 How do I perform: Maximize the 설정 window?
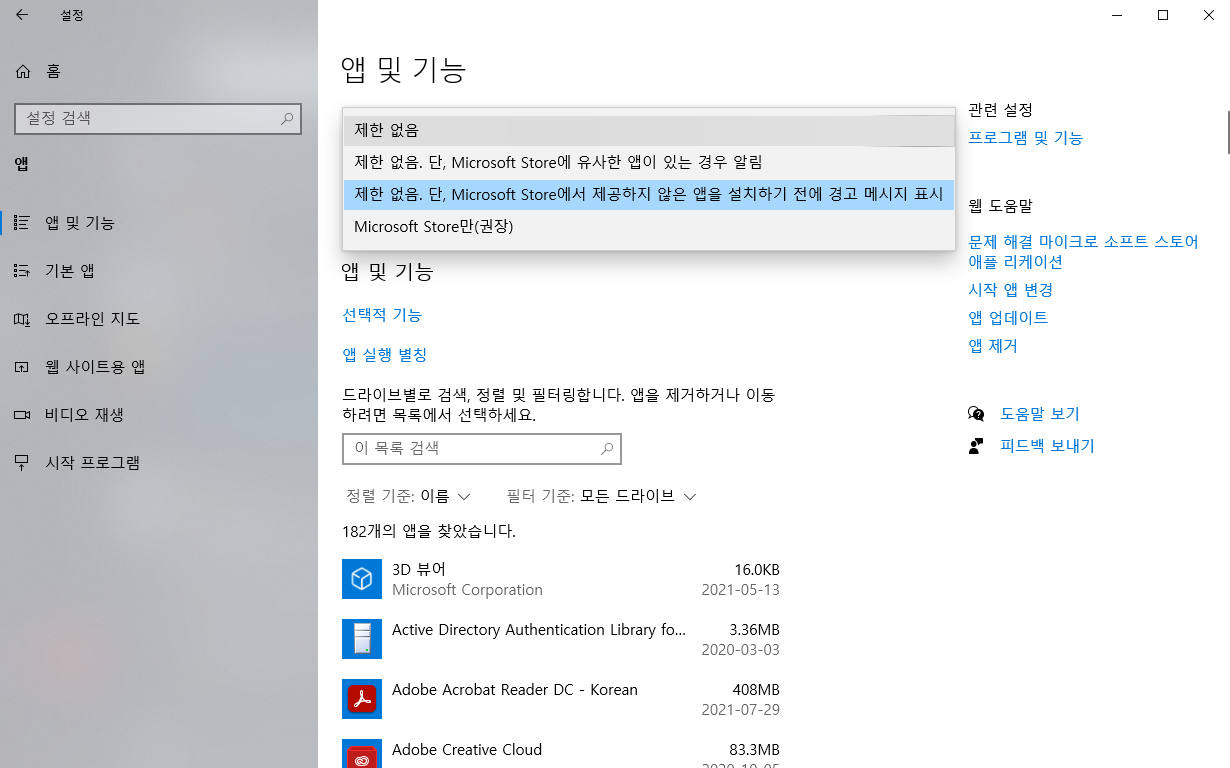pyautogui.click(x=1162, y=15)
